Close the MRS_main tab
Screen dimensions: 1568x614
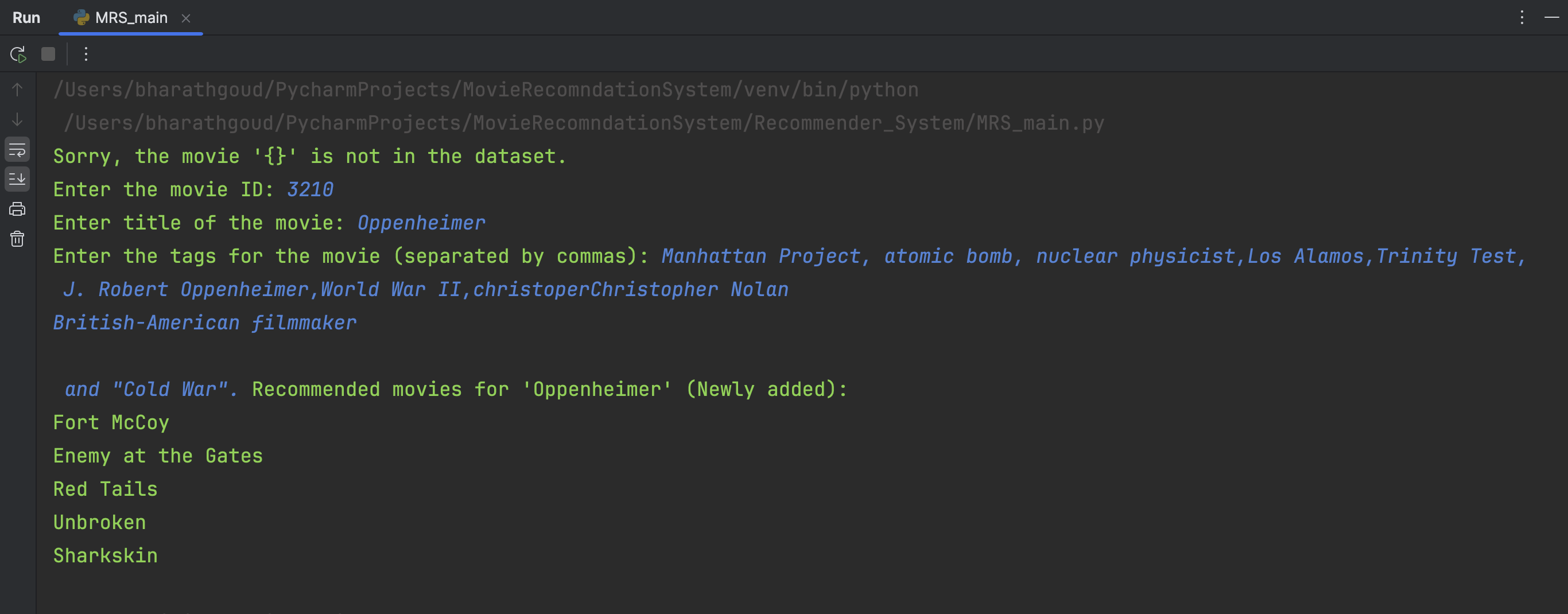[x=185, y=18]
